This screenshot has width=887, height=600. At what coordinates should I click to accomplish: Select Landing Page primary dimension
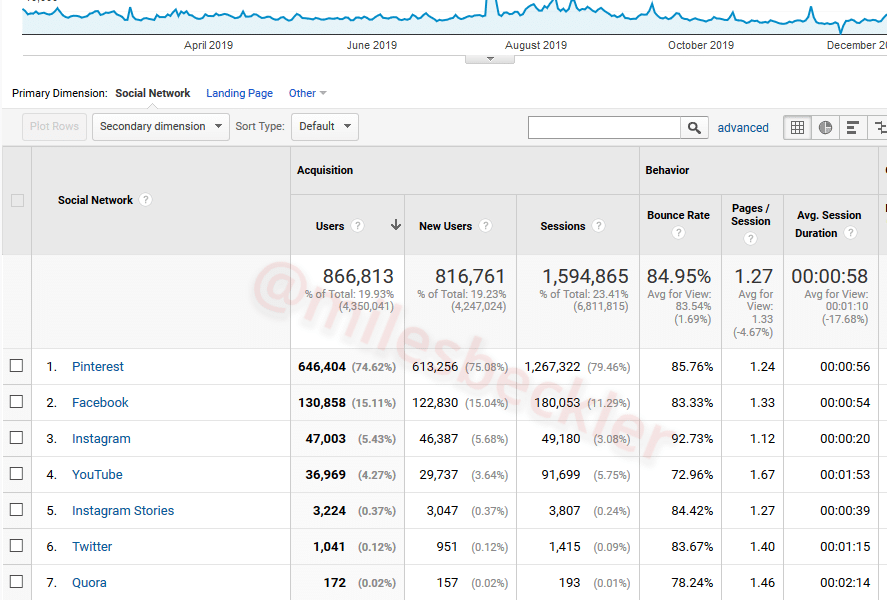pos(239,93)
